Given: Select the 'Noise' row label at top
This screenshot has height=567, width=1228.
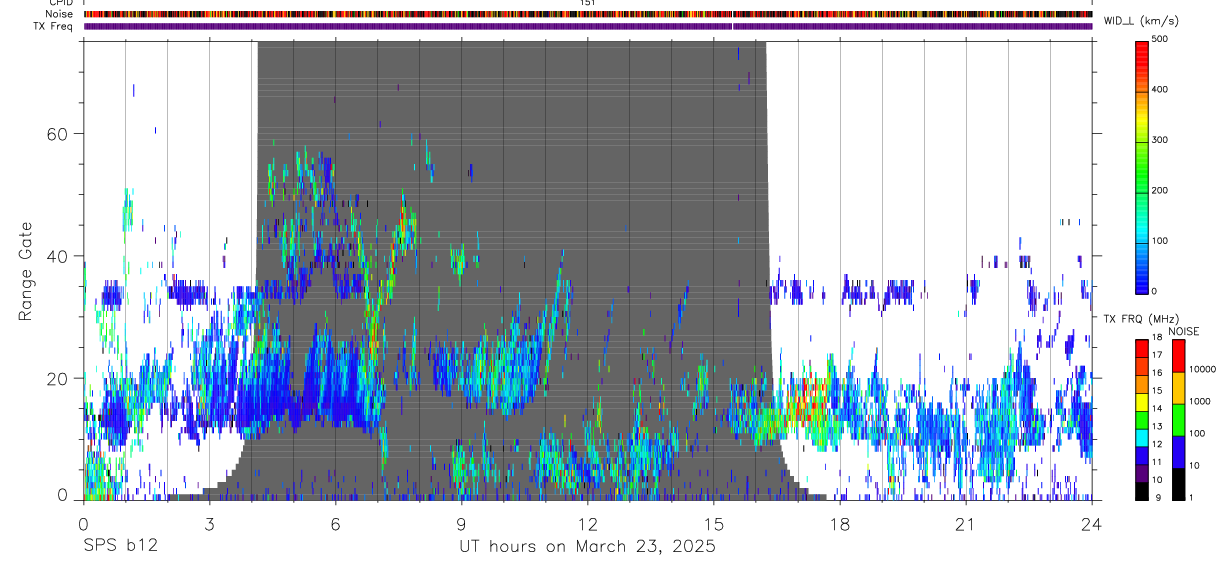Looking at the screenshot, I should coord(60,14).
